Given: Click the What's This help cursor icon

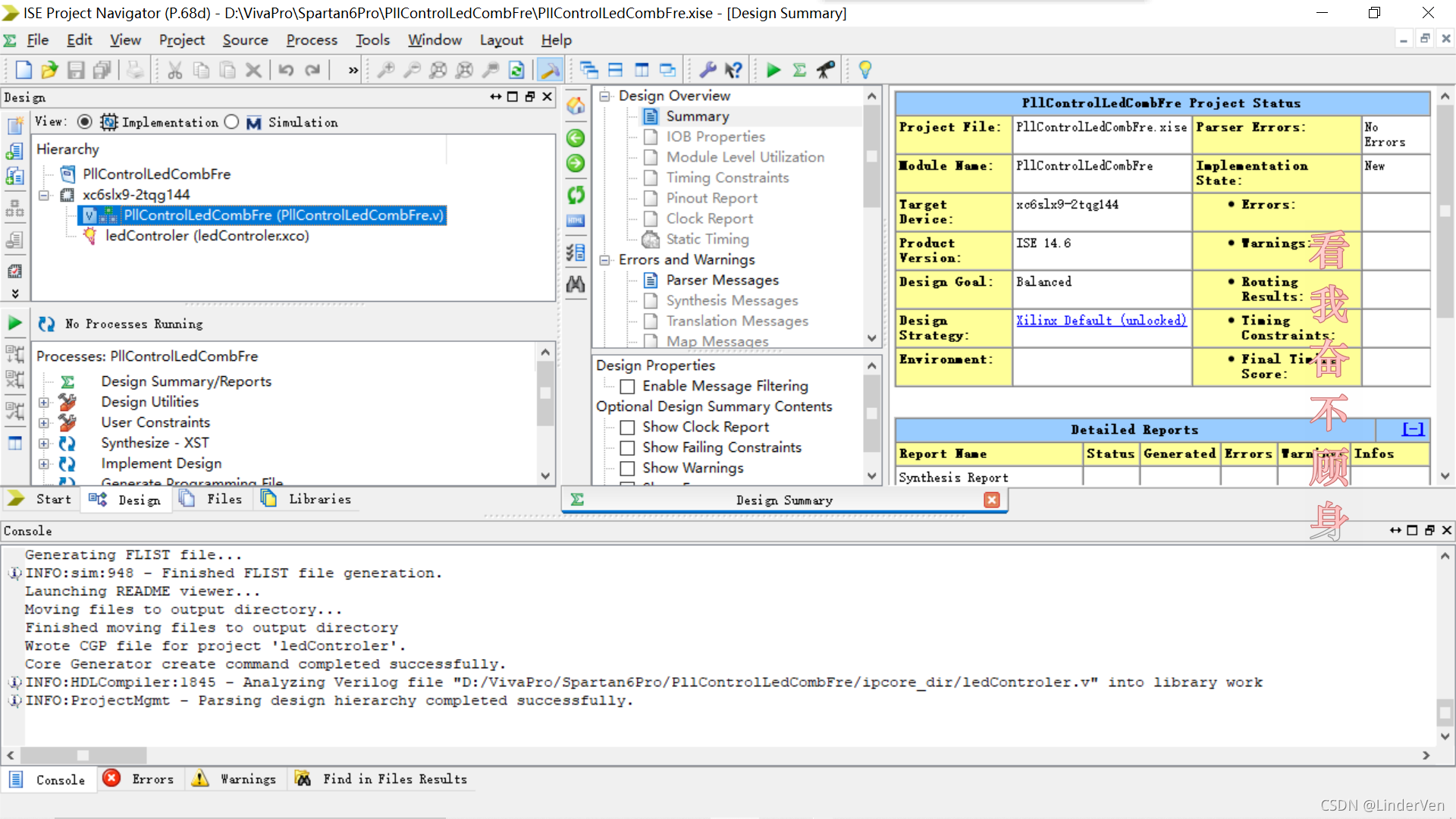Looking at the screenshot, I should [733, 71].
